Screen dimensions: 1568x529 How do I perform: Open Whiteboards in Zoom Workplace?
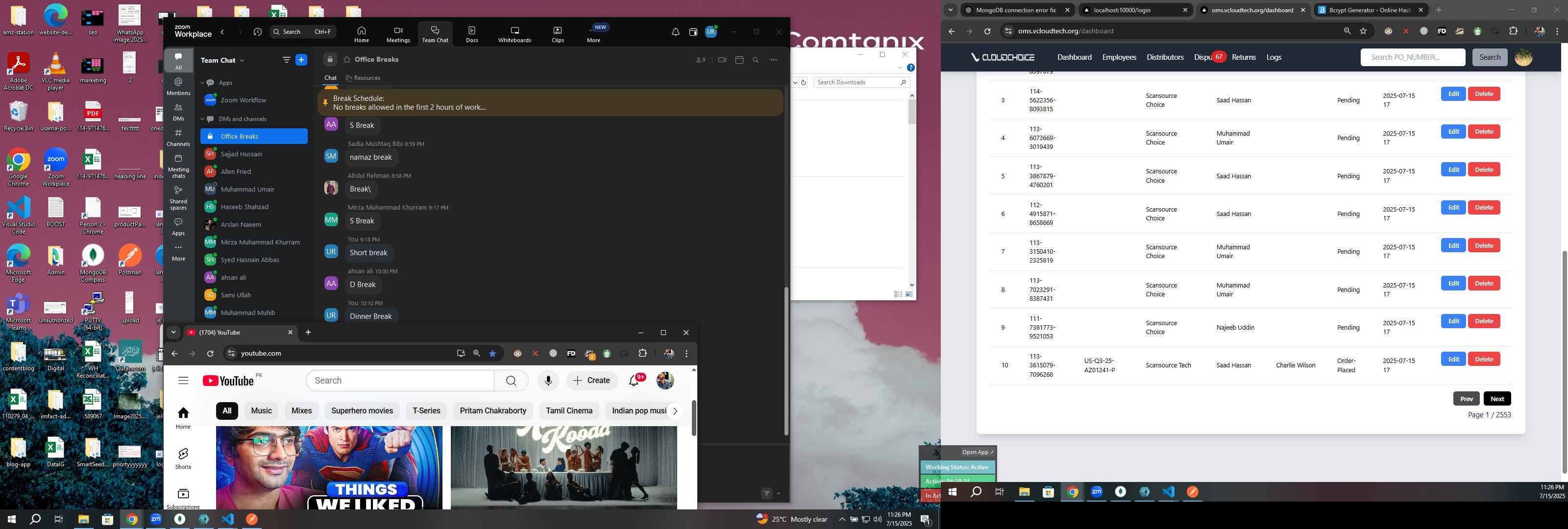514,34
